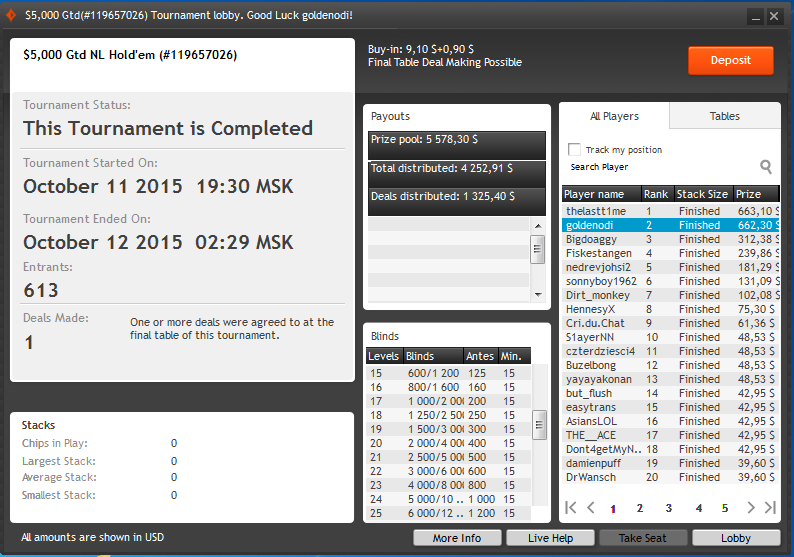Sort by Rank column header

[x=657, y=194]
